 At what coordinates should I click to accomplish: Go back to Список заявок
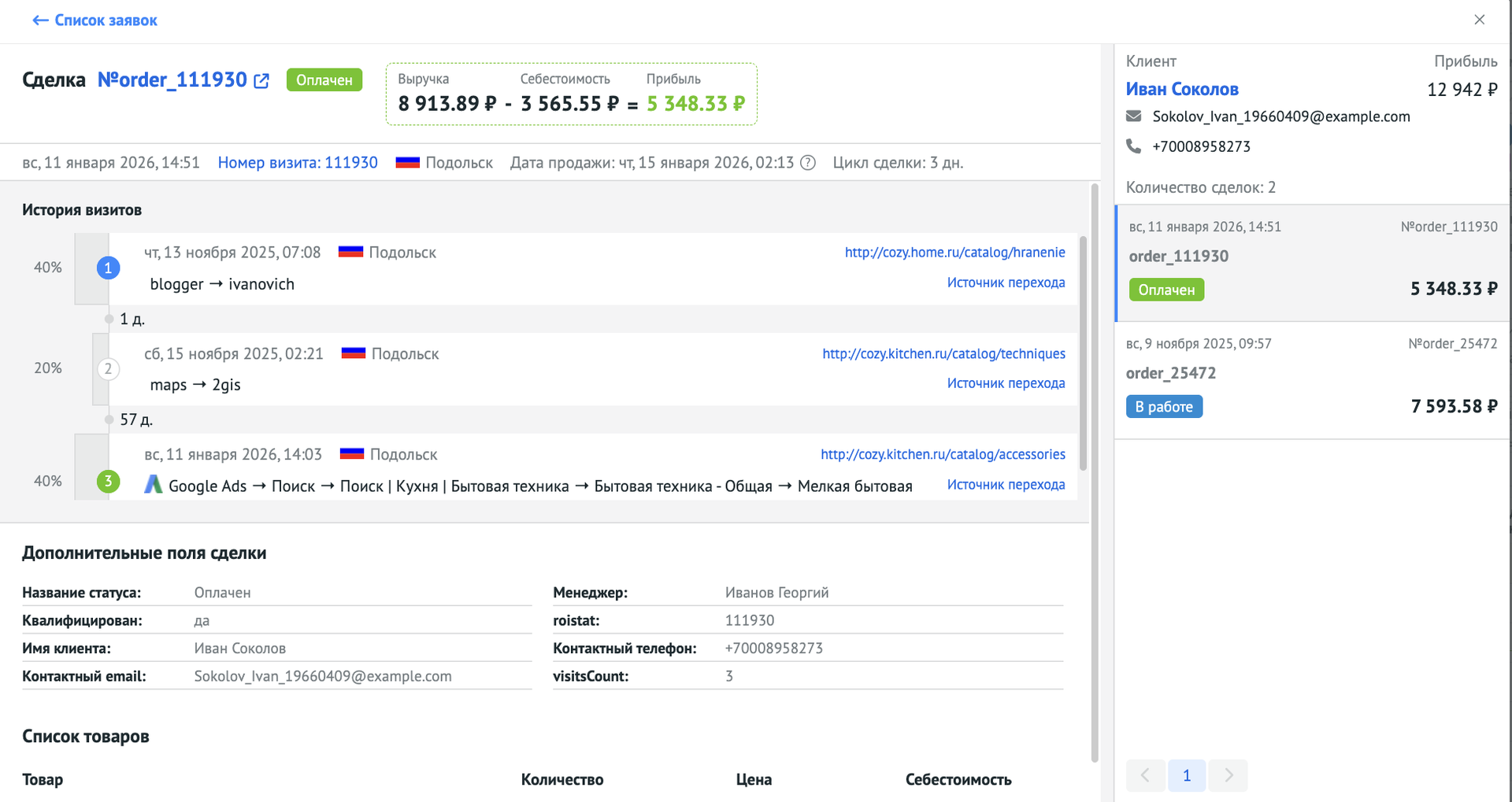(x=94, y=20)
